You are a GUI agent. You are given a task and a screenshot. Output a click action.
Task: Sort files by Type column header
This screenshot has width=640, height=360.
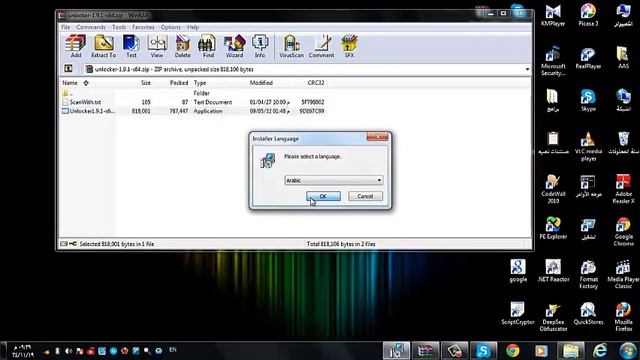(x=200, y=83)
